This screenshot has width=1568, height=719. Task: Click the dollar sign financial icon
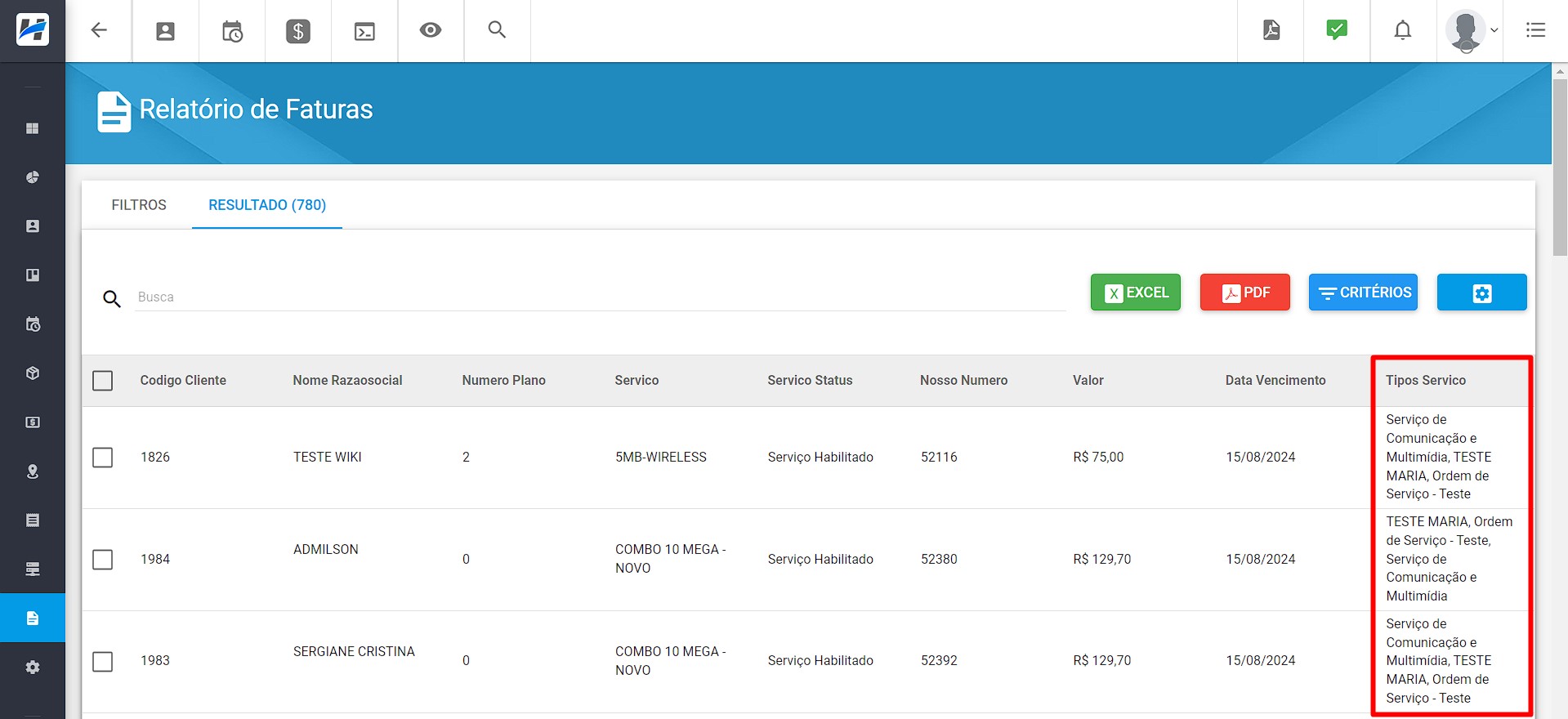tap(298, 31)
